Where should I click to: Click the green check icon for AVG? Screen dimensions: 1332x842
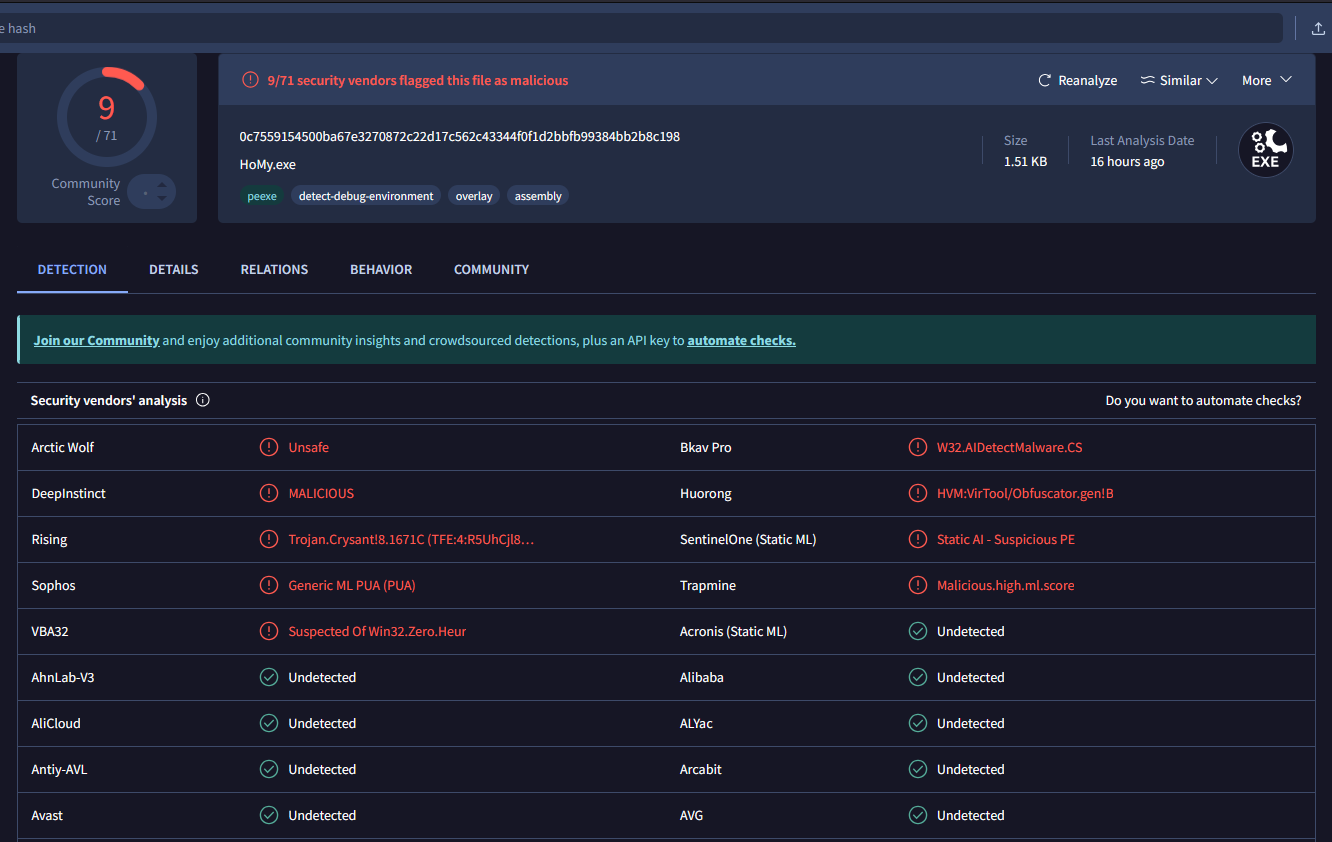point(918,815)
